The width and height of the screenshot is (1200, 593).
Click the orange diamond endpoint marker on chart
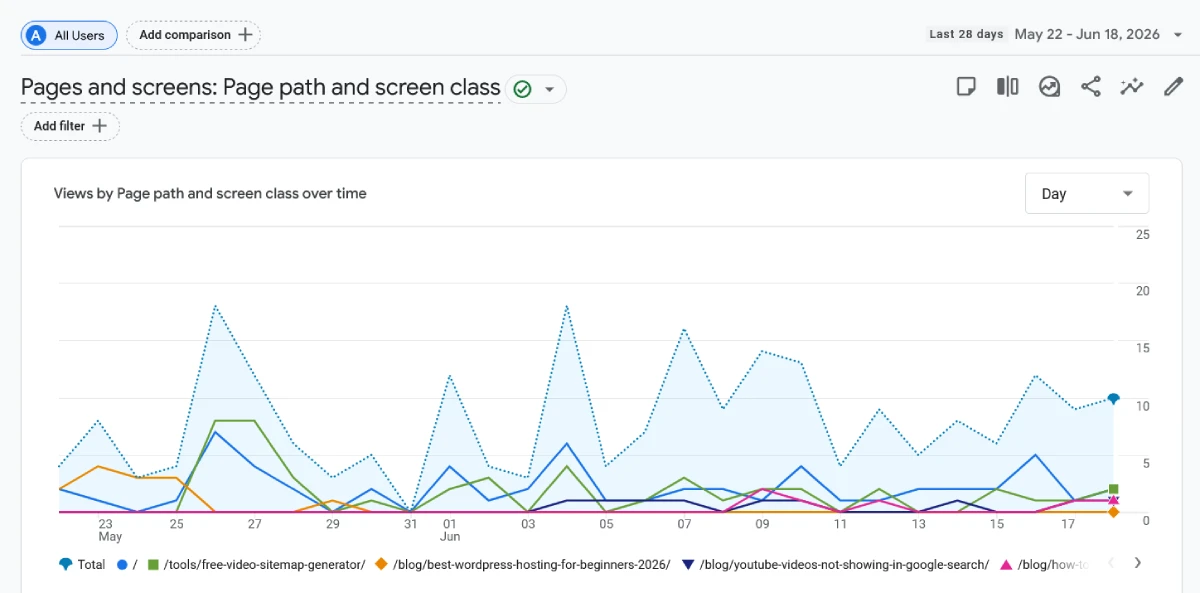click(1113, 512)
